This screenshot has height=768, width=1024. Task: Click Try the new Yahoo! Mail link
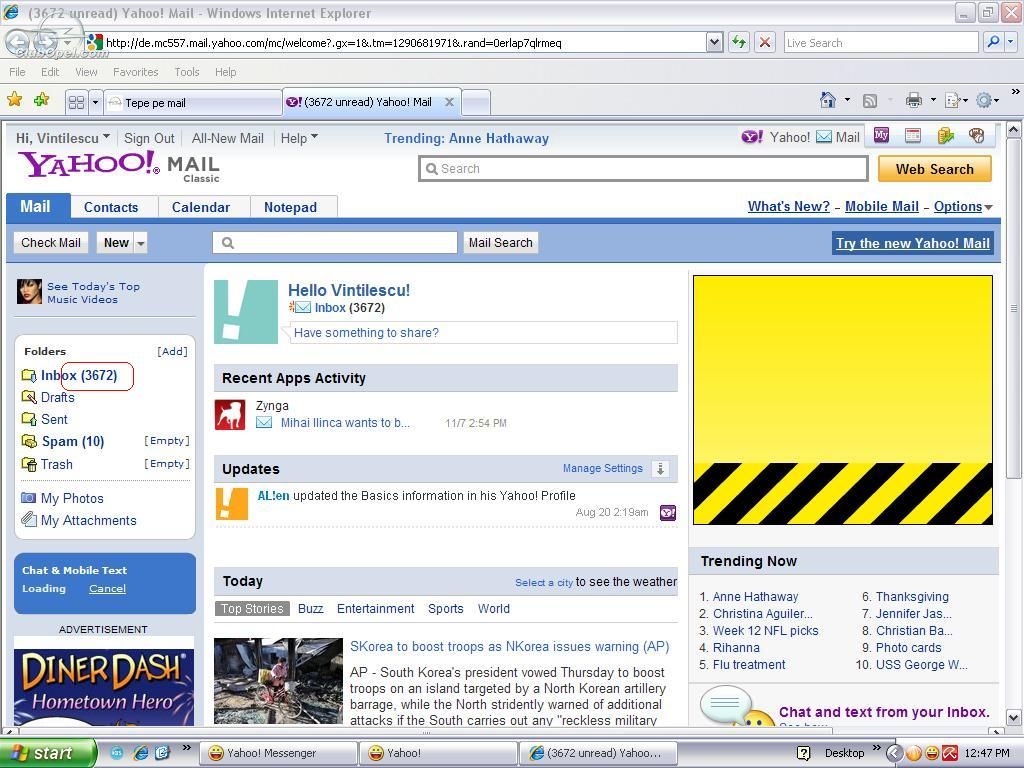912,243
